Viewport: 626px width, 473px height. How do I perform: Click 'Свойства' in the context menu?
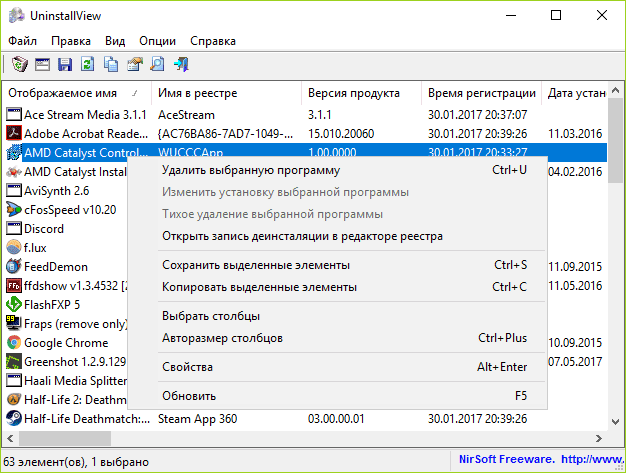pos(188,367)
